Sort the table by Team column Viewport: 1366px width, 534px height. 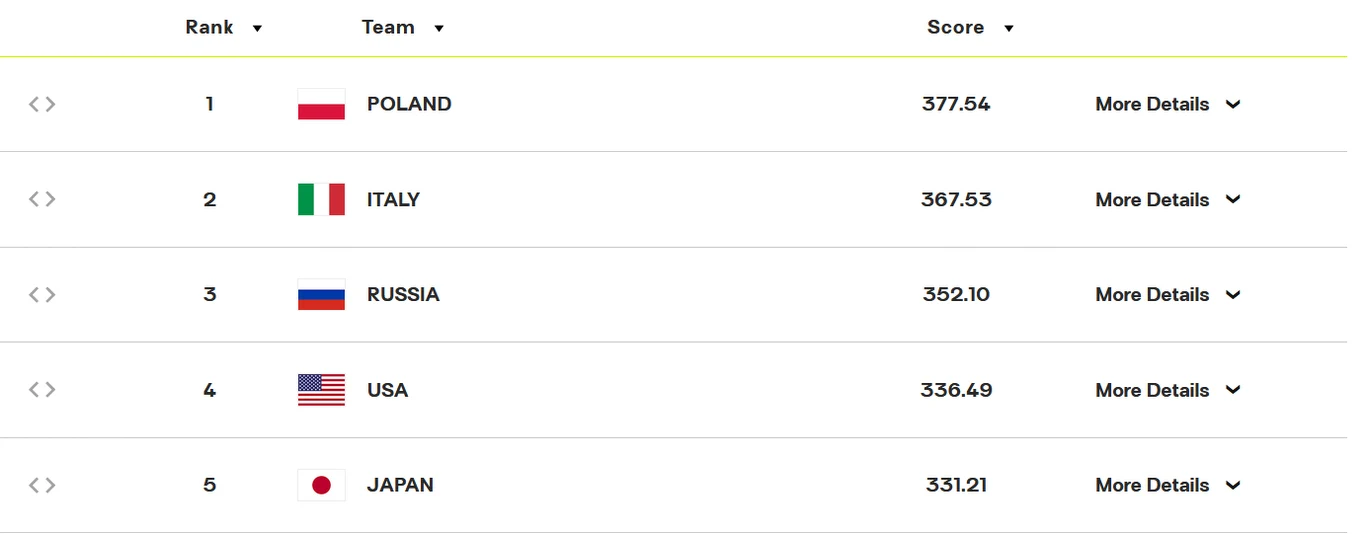tap(403, 28)
